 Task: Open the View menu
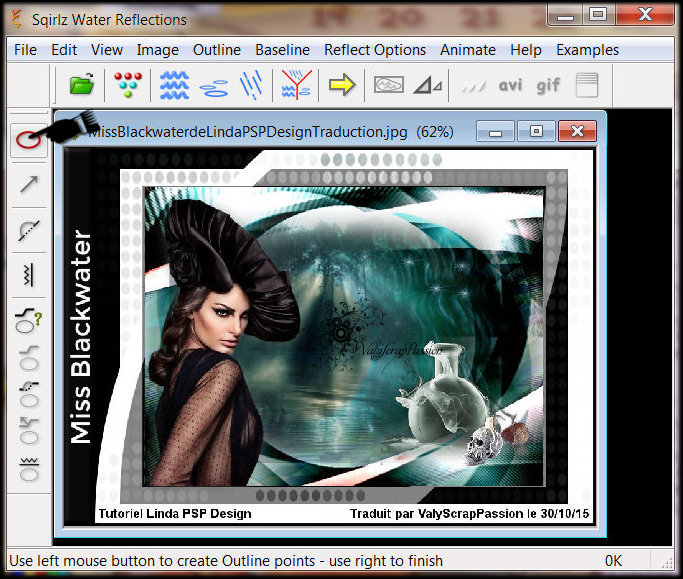107,50
